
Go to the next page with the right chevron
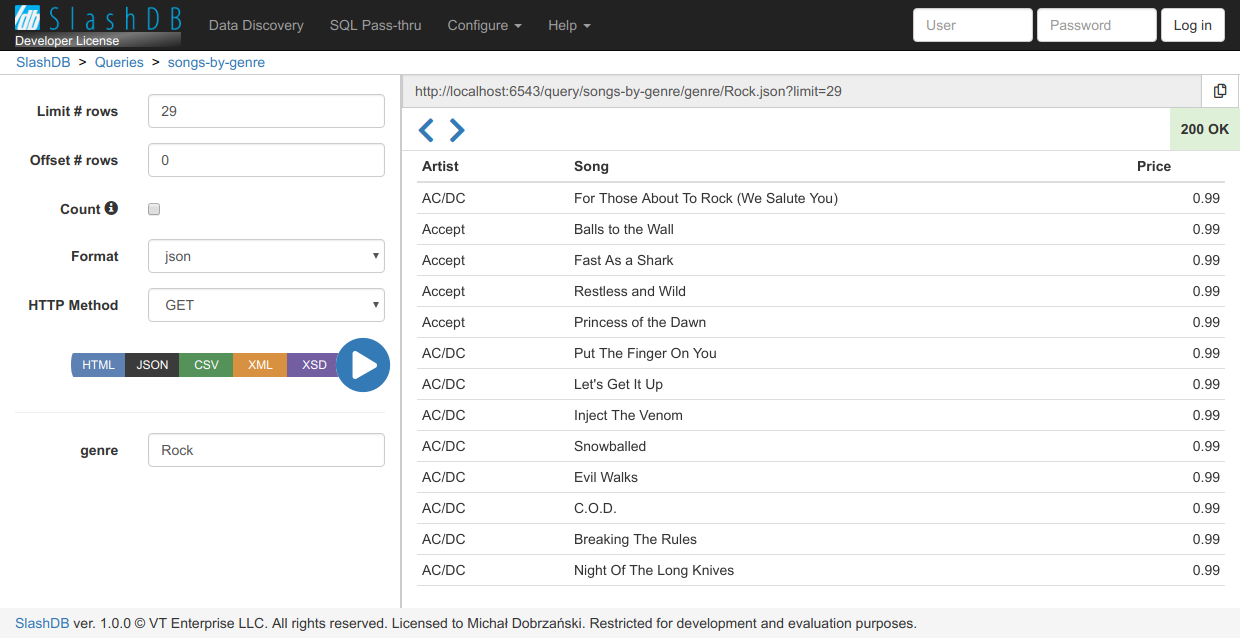[x=457, y=130]
